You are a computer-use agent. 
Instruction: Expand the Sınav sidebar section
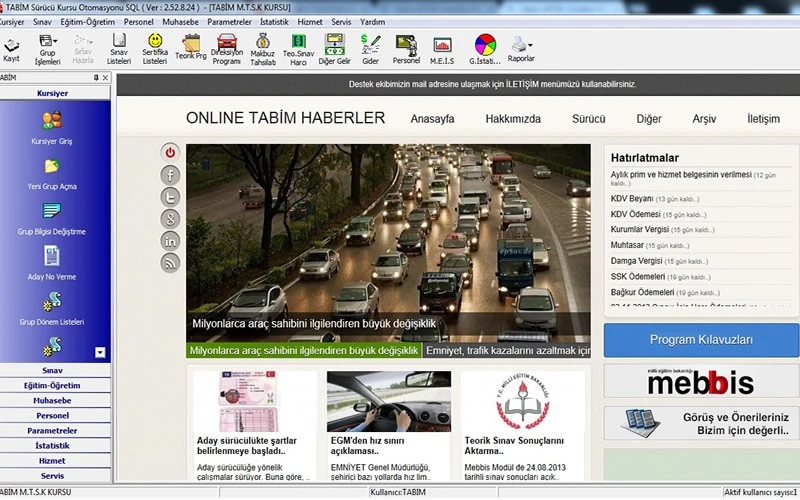[53, 370]
